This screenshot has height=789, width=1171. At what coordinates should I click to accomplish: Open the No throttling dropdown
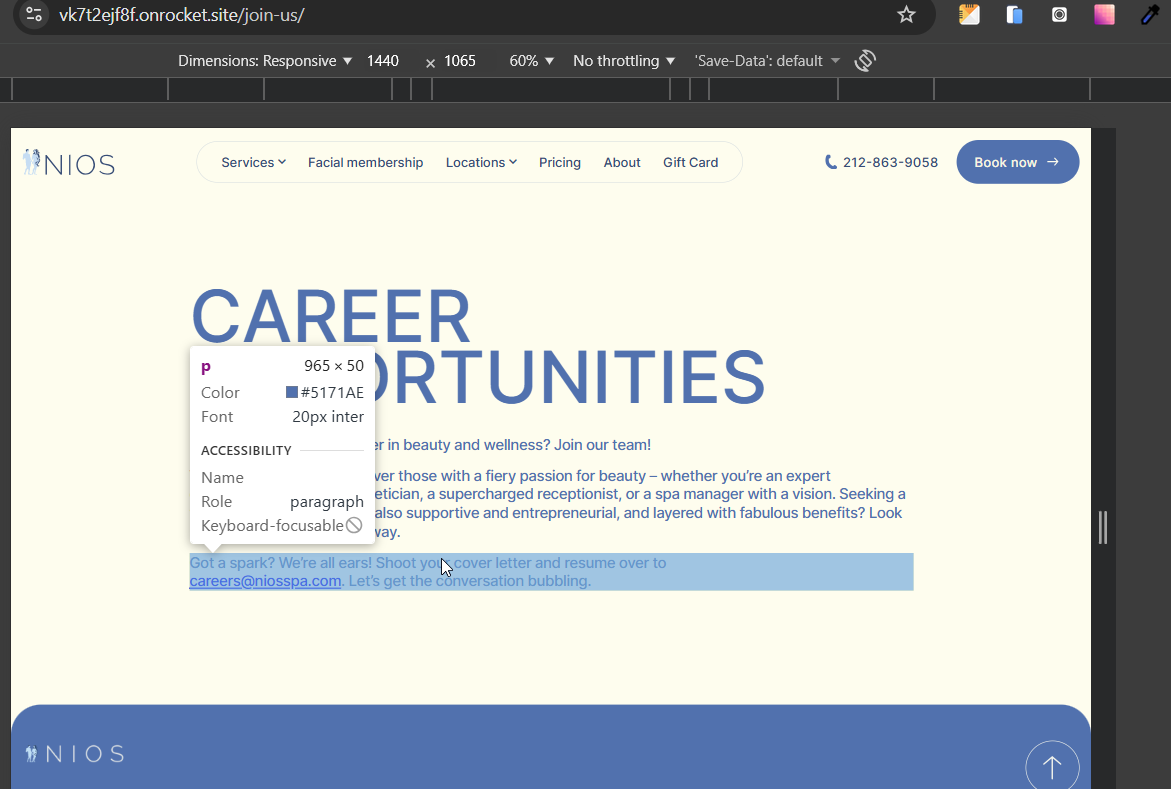coord(624,61)
